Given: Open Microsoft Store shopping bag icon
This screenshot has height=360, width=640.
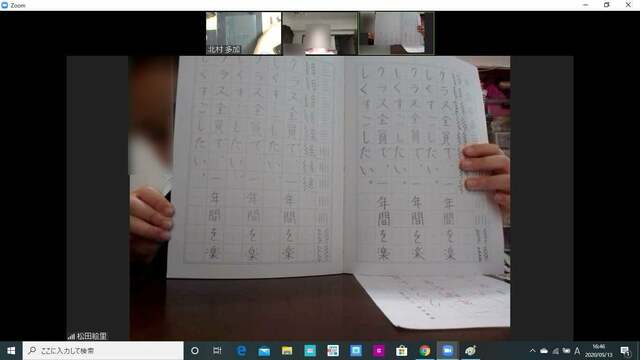Looking at the screenshot, I should point(402,351).
